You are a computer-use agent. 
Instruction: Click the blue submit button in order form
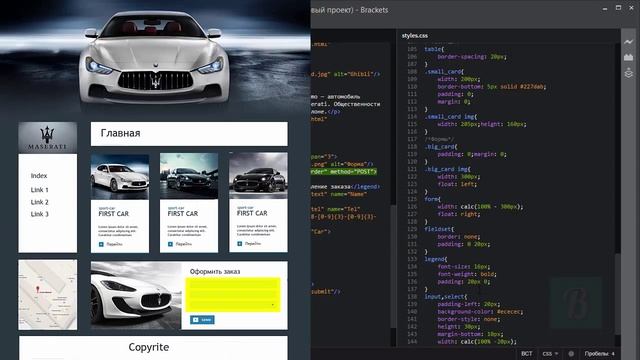coord(202,320)
